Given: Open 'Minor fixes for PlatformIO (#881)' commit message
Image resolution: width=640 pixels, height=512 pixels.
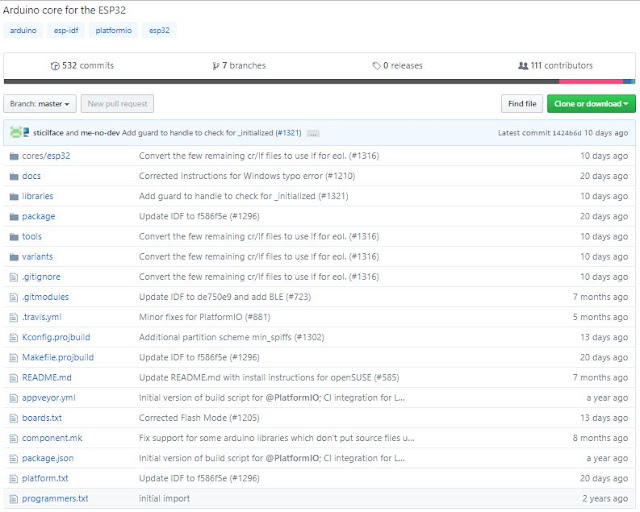Looking at the screenshot, I should click(x=204, y=317).
